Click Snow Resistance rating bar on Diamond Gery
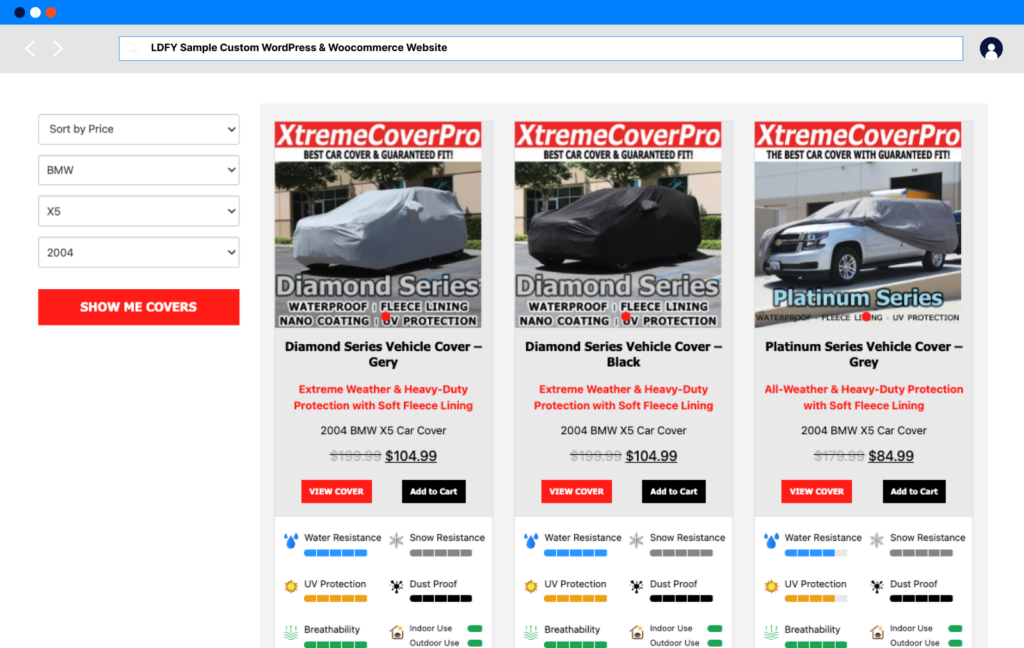This screenshot has height=648, width=1024. tap(441, 553)
